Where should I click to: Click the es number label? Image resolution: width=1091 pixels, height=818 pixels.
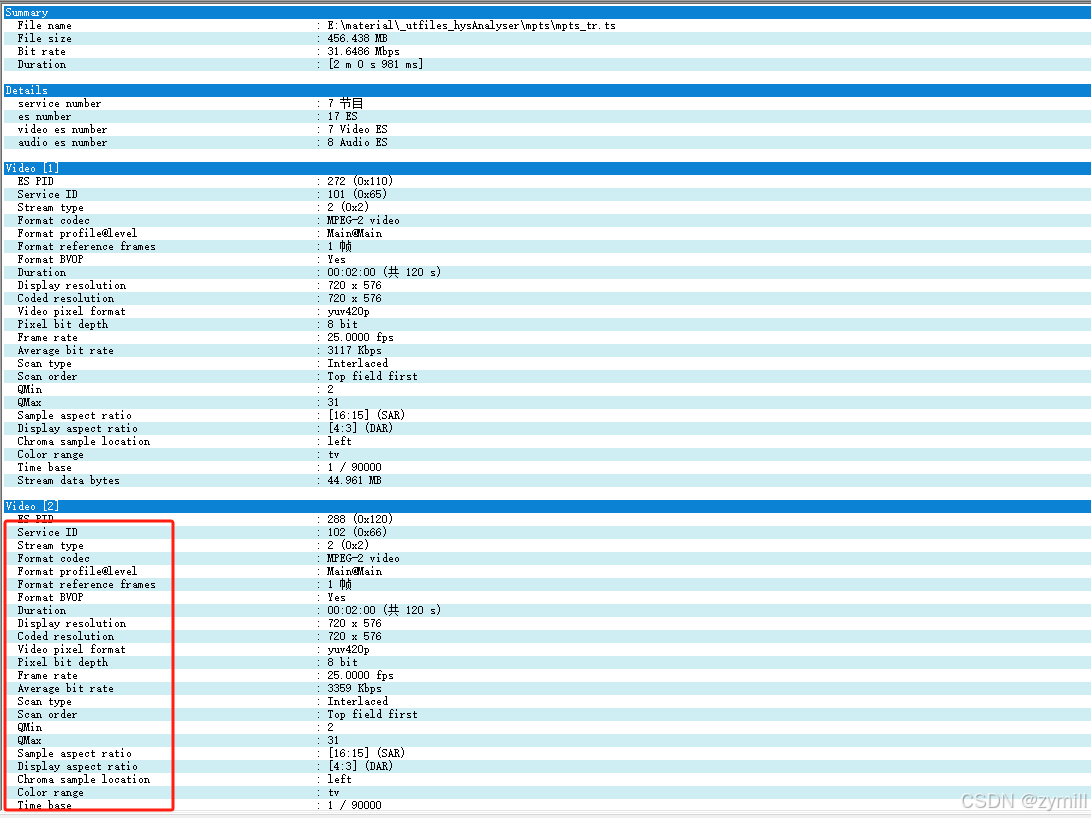45,117
